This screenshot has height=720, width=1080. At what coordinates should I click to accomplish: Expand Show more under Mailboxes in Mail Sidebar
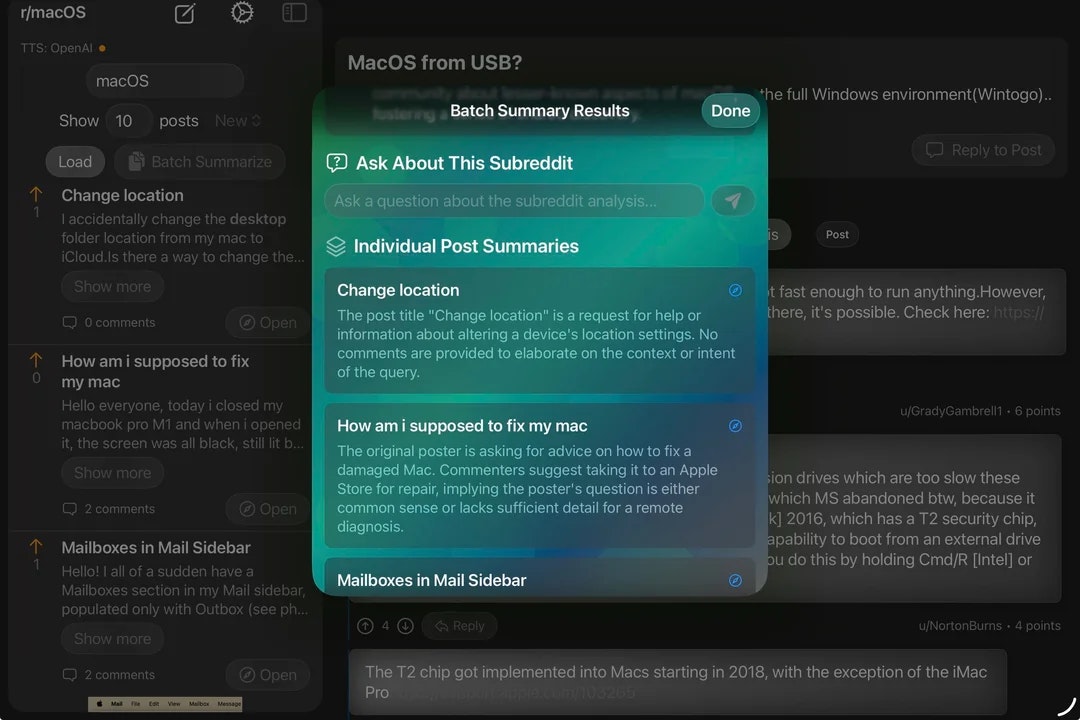click(112, 639)
